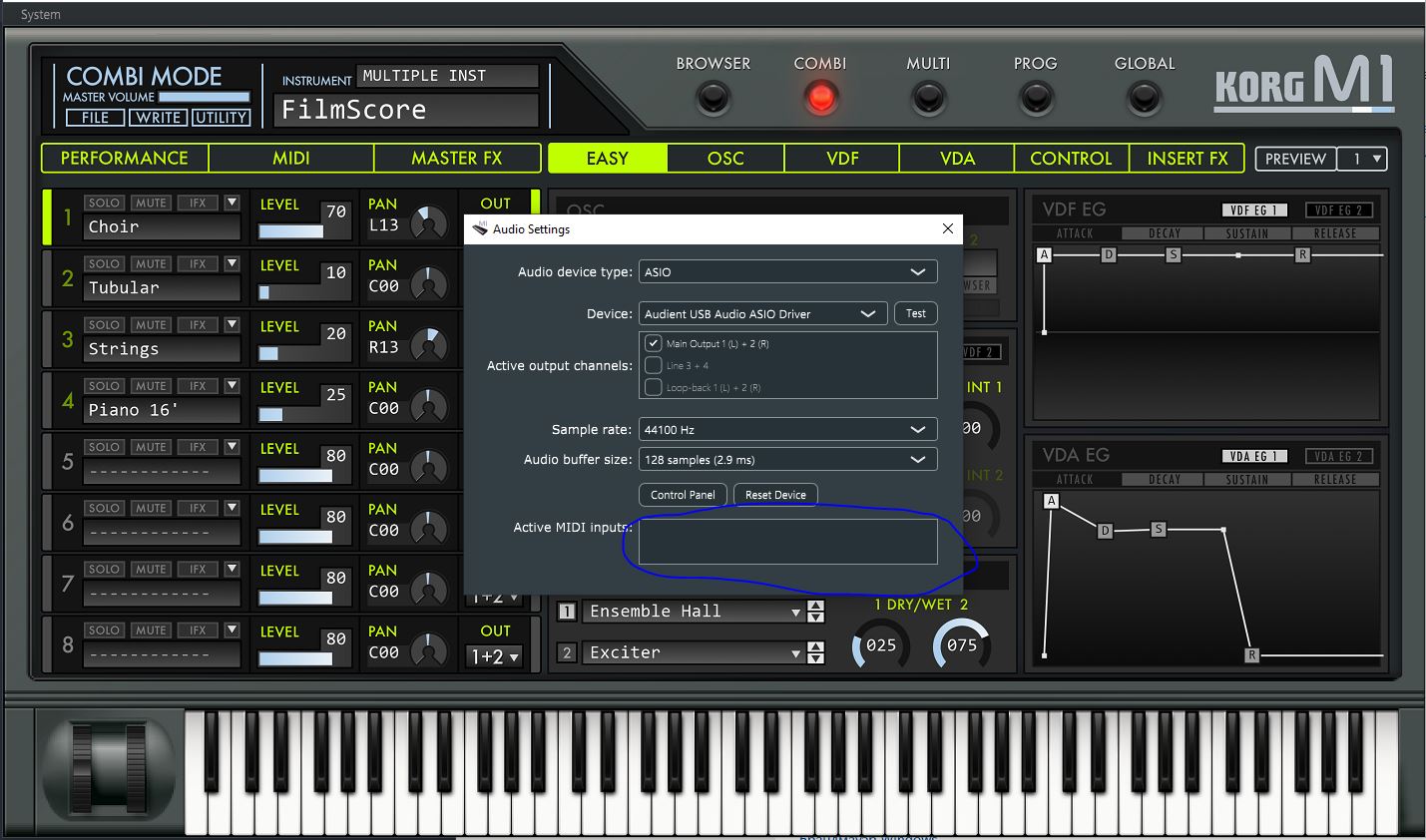Image resolution: width=1426 pixels, height=840 pixels.
Task: Adjust the timbre 5 PAN knob
Action: pyautogui.click(x=429, y=467)
